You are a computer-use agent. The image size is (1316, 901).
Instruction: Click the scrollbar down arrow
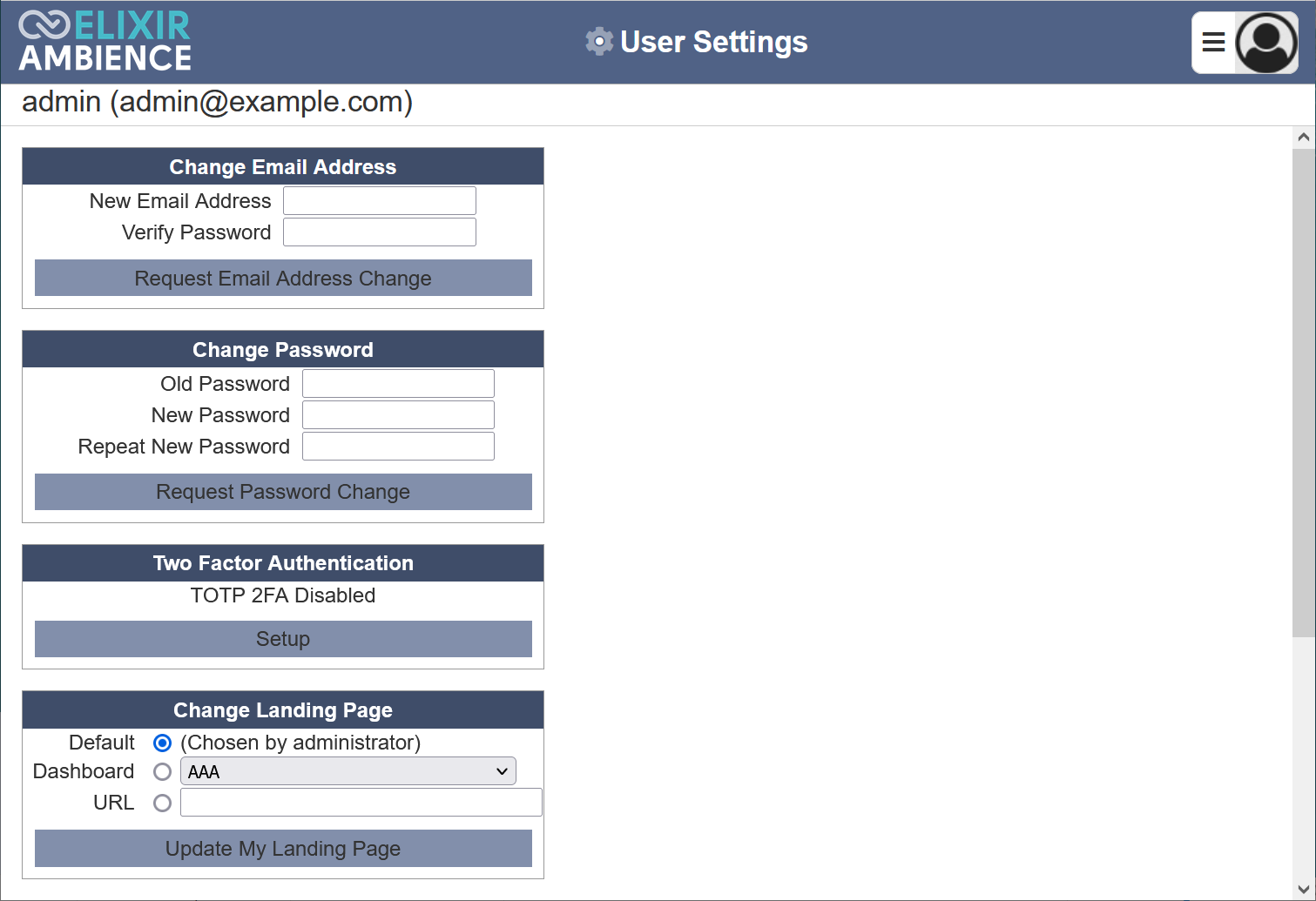coord(1303,889)
